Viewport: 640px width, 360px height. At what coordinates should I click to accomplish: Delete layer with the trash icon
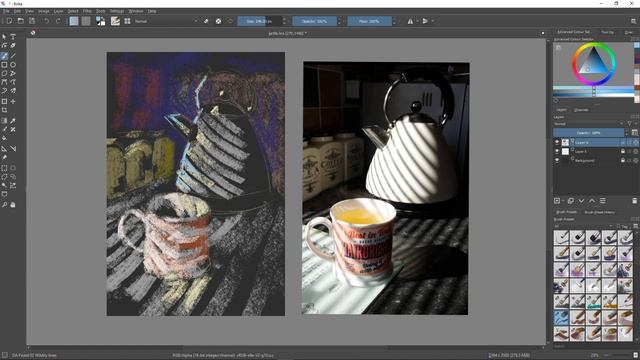[x=634, y=201]
